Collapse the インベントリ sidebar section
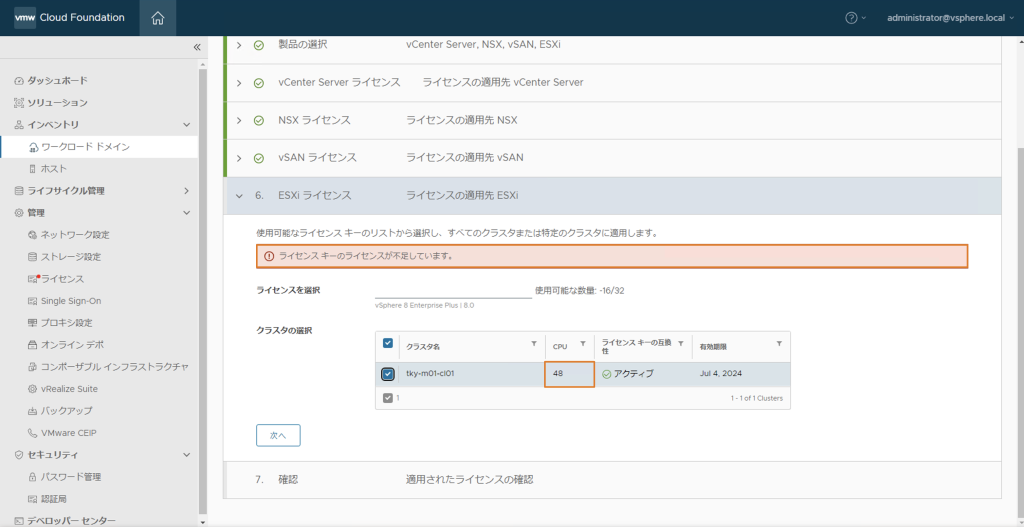The image size is (1024, 527). point(187,125)
